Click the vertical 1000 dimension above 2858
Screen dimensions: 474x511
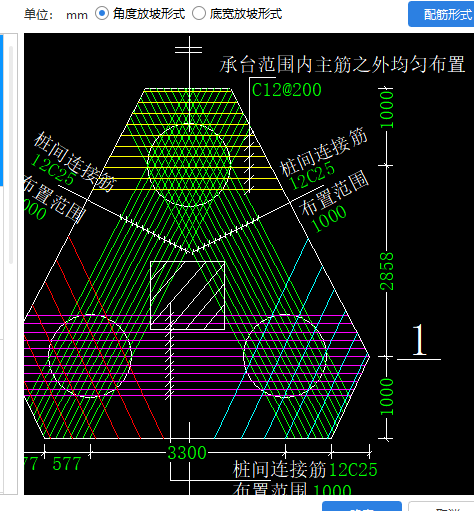click(x=387, y=110)
